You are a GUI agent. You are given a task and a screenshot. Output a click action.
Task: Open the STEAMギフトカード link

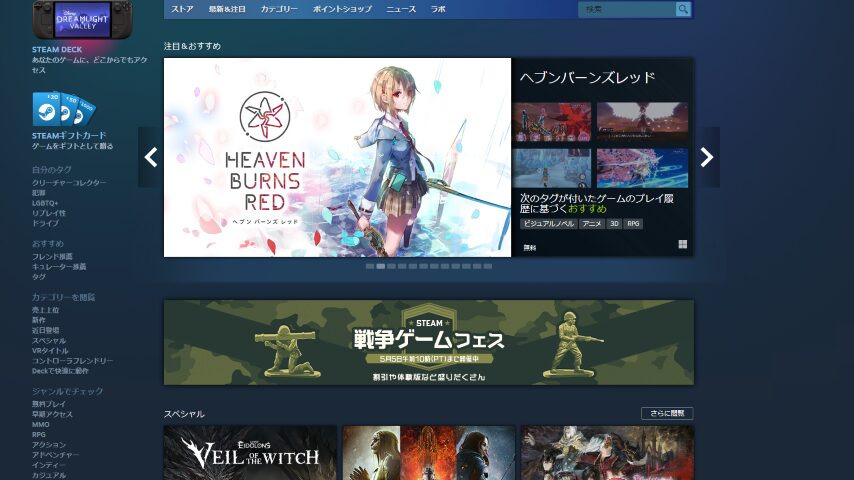coord(69,136)
